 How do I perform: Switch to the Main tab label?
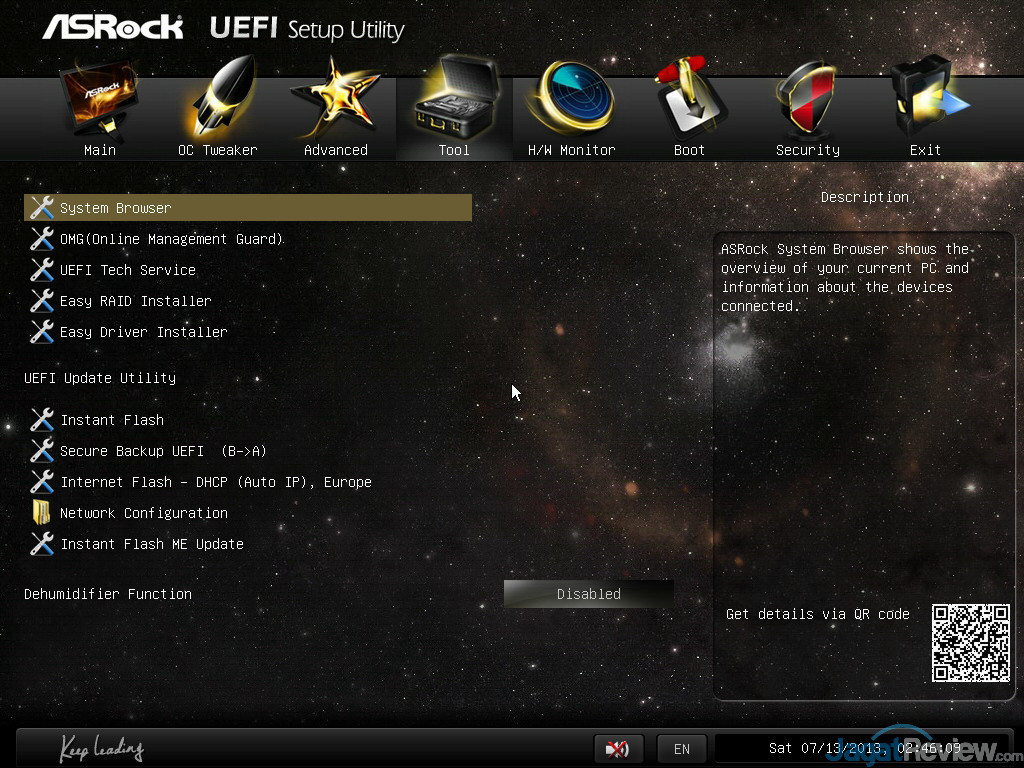click(x=100, y=150)
